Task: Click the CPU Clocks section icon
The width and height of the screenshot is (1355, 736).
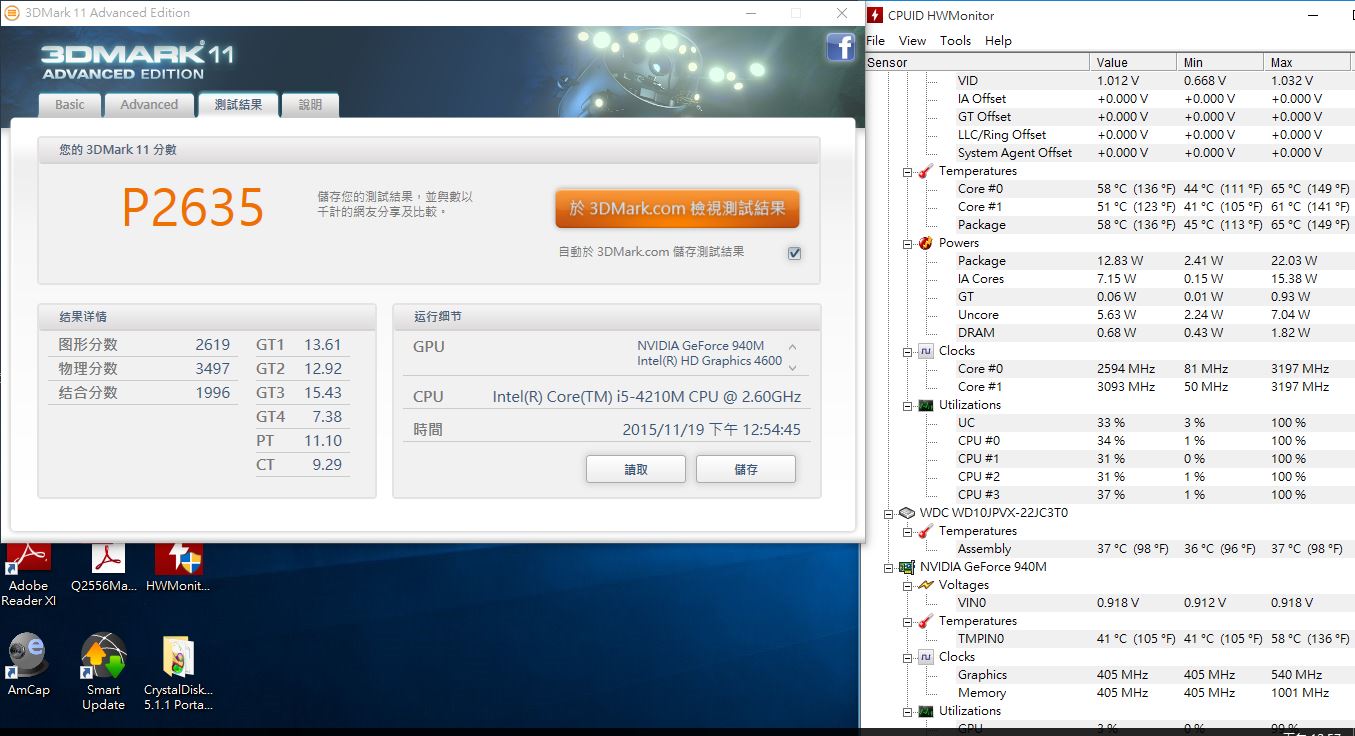Action: click(926, 351)
